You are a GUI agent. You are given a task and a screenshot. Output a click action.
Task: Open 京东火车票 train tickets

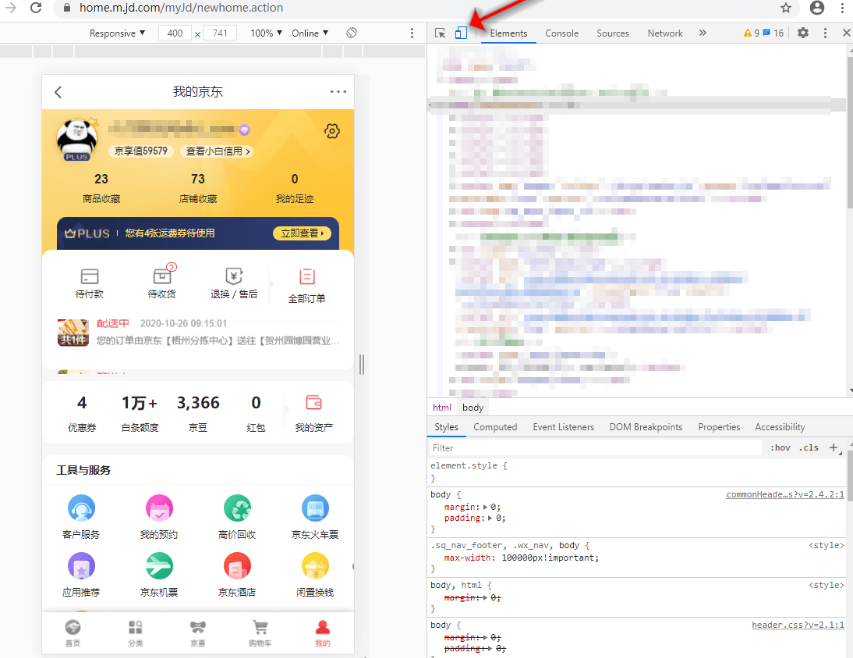[x=315, y=517]
